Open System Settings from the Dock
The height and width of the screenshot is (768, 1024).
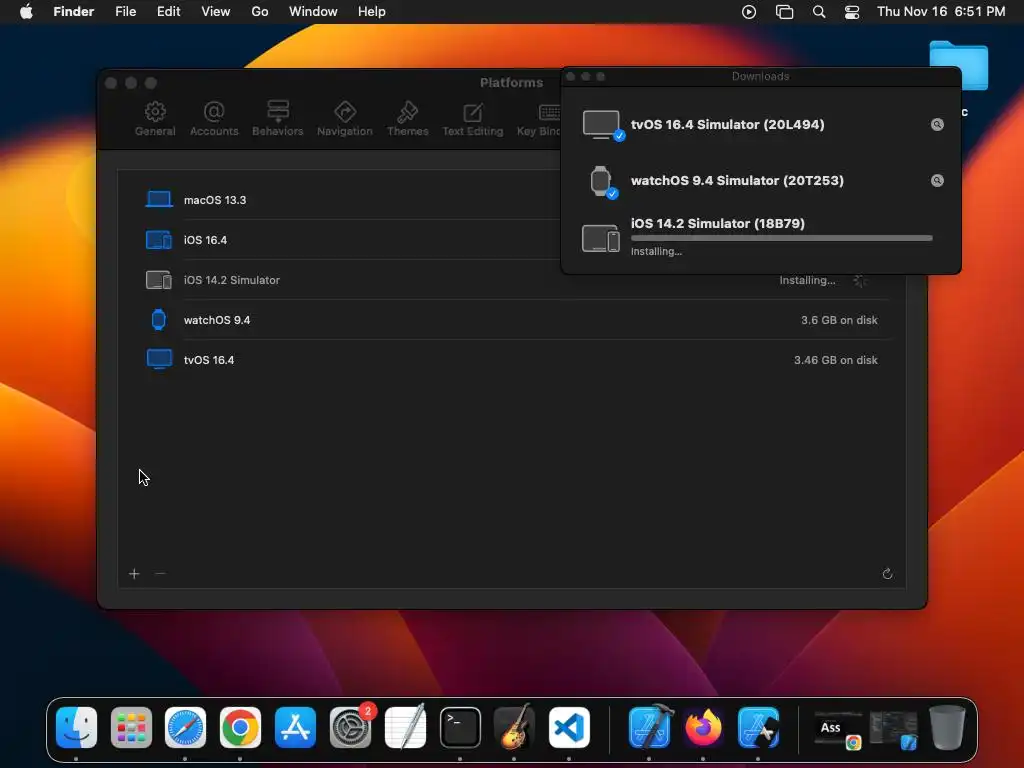(350, 727)
